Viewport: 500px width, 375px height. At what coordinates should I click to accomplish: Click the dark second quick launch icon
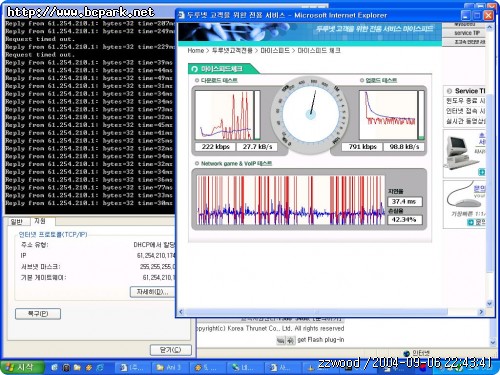click(66, 368)
